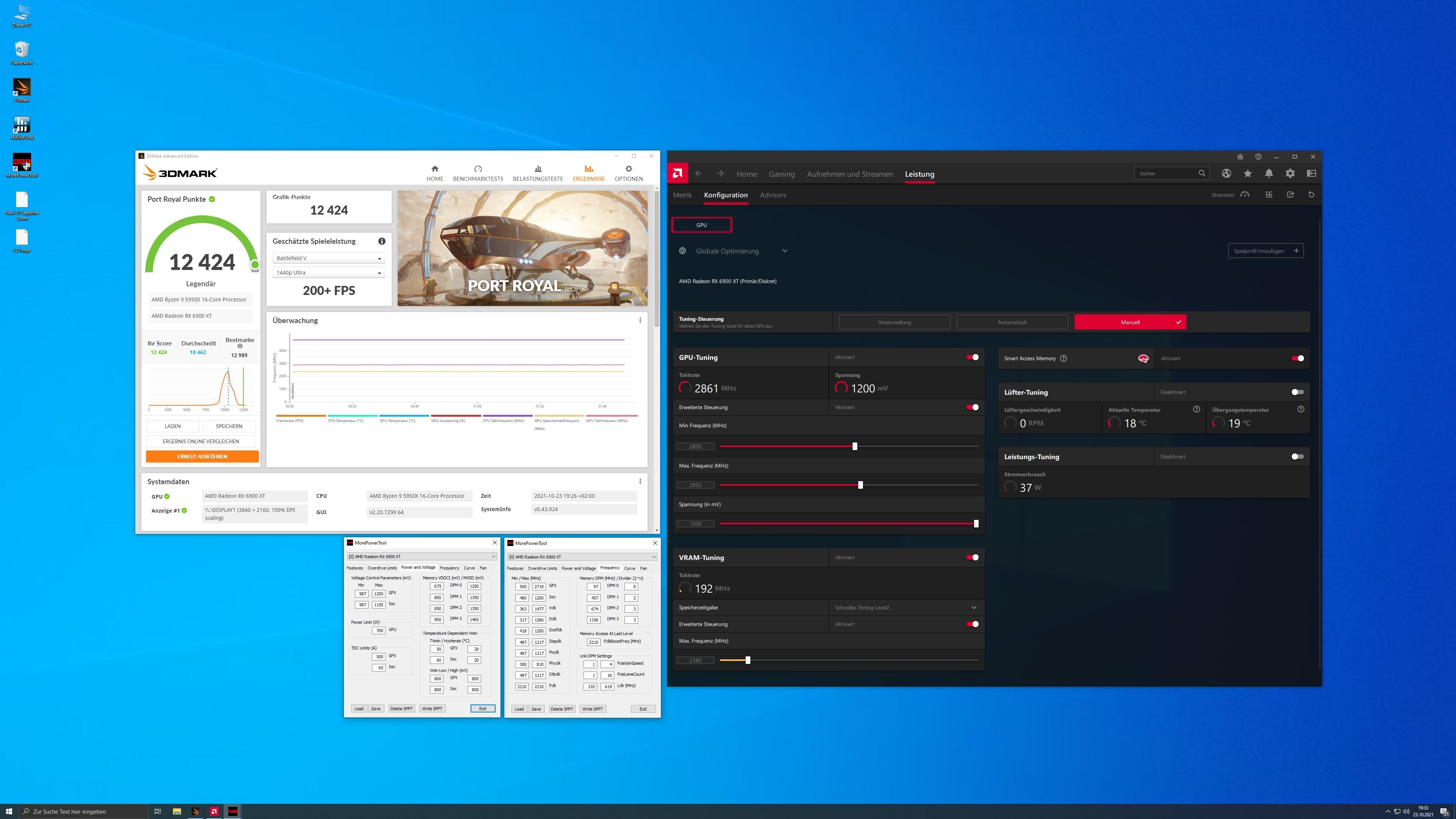
Task: Open the favorites star icon in AMD Software
Action: 1247,174
